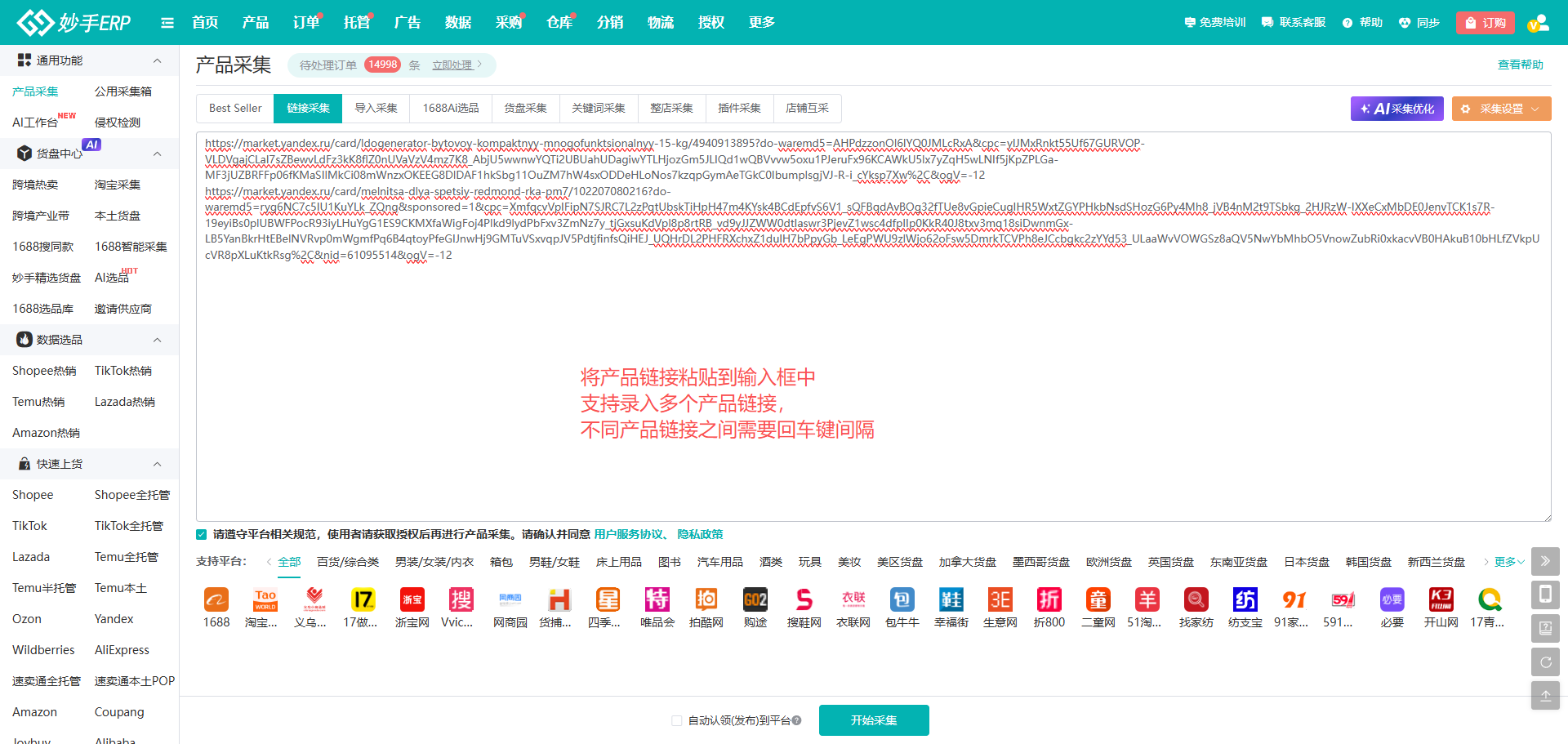Viewport: 1568px width, 744px height.
Task: Open the 仓库 top menu
Action: click(559, 23)
